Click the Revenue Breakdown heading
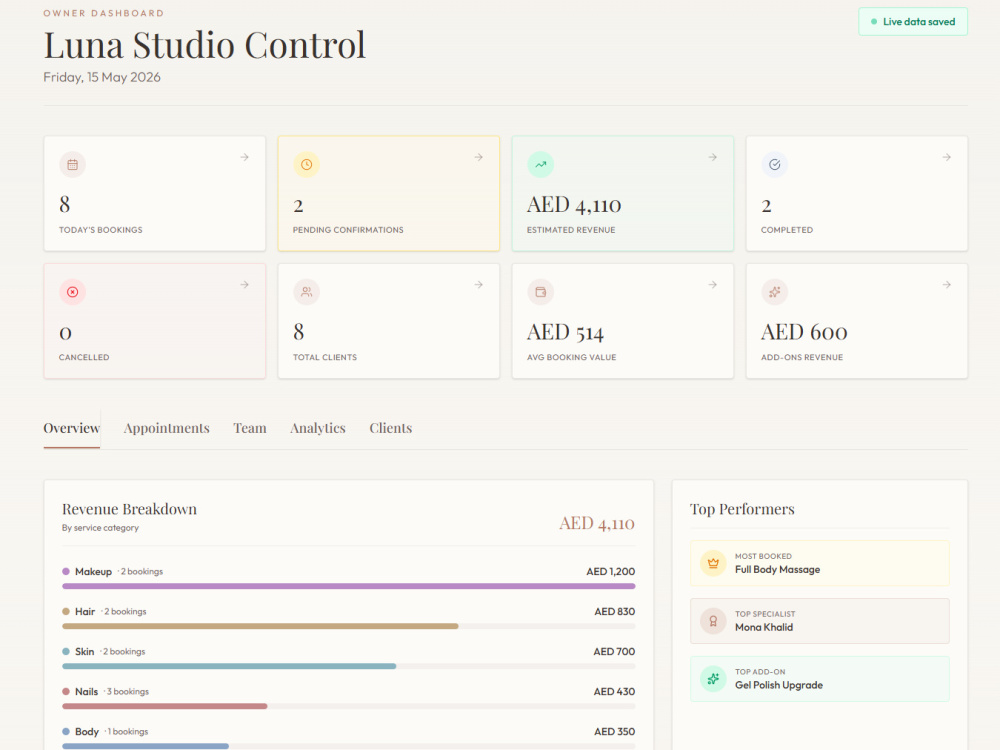The height and width of the screenshot is (750, 1000). tap(129, 509)
